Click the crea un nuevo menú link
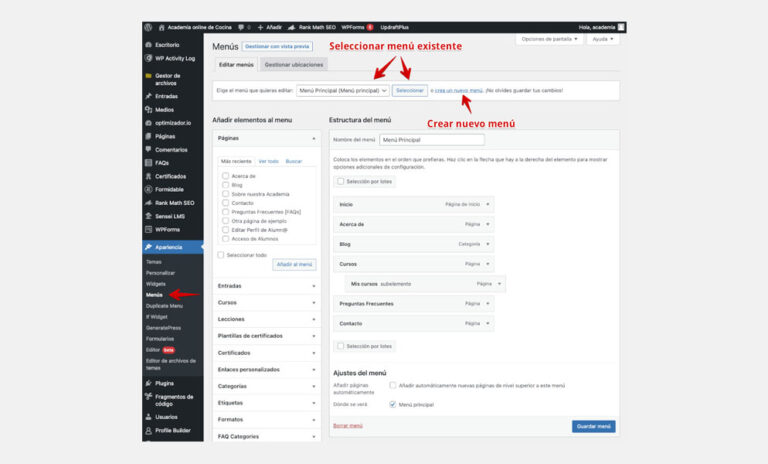 [x=459, y=91]
